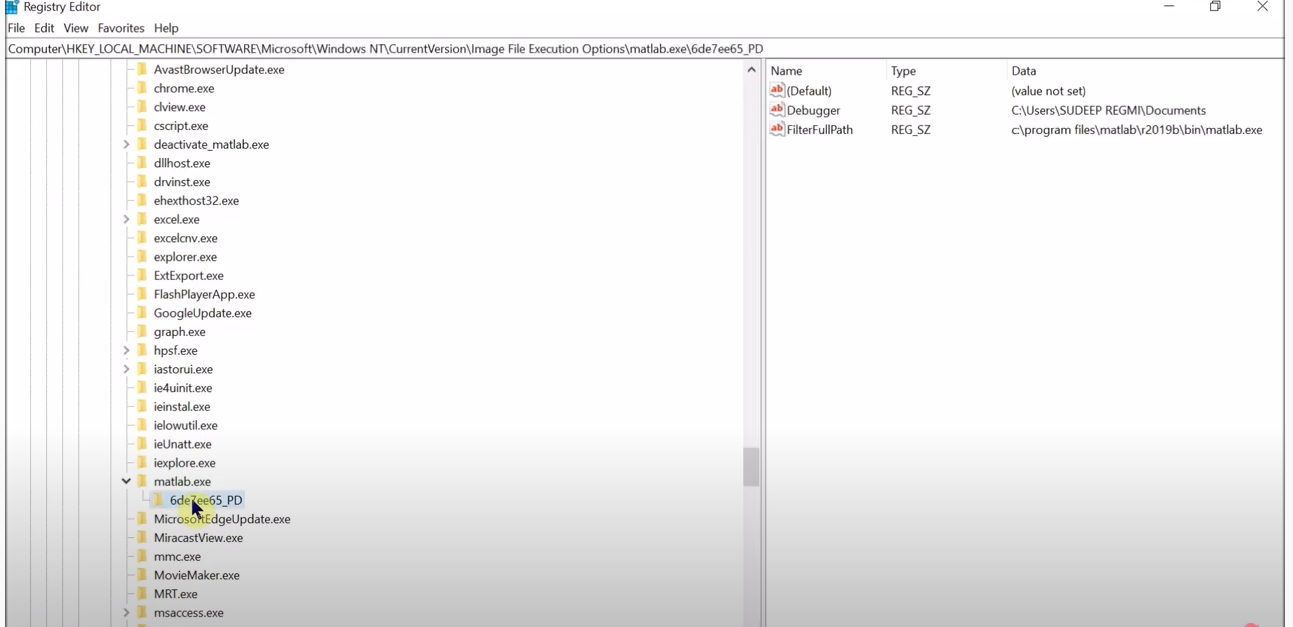Viewport: 1293px width, 627px height.
Task: Click the folder icon of ieinstal.exe
Action: 142,407
